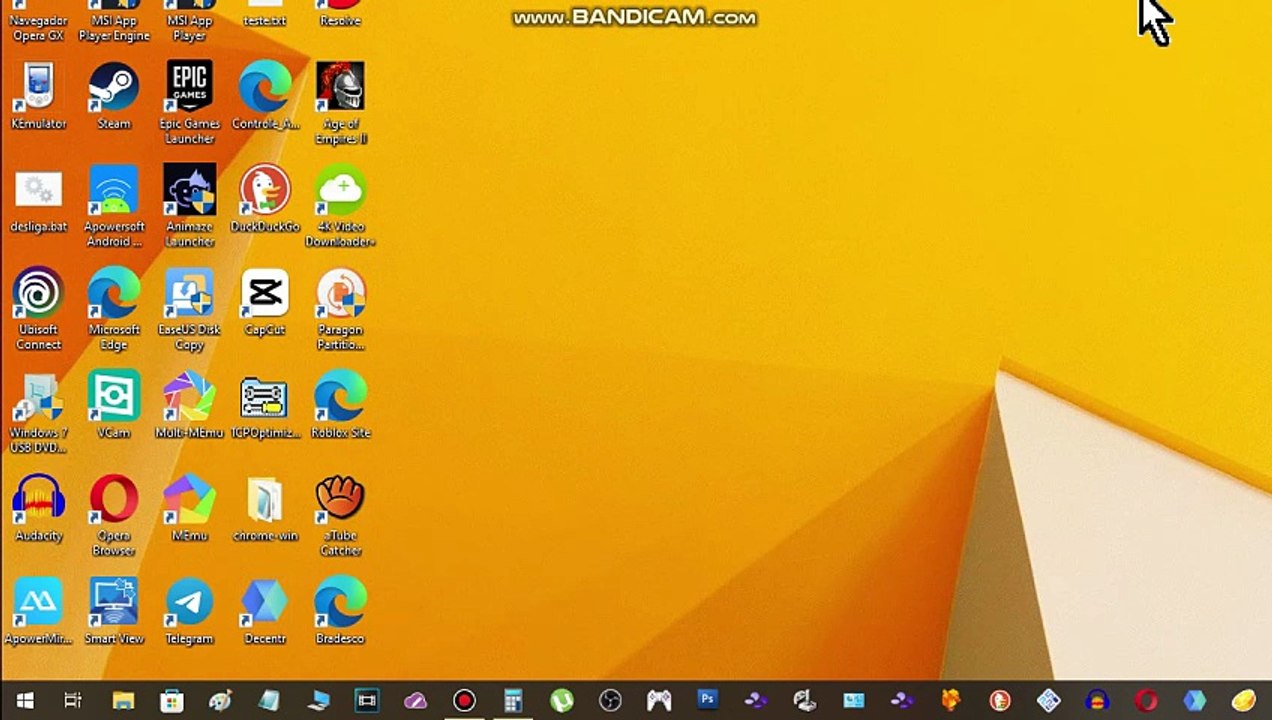
Task: Select the MSI App Player Engine shortcut
Action: (114, 21)
